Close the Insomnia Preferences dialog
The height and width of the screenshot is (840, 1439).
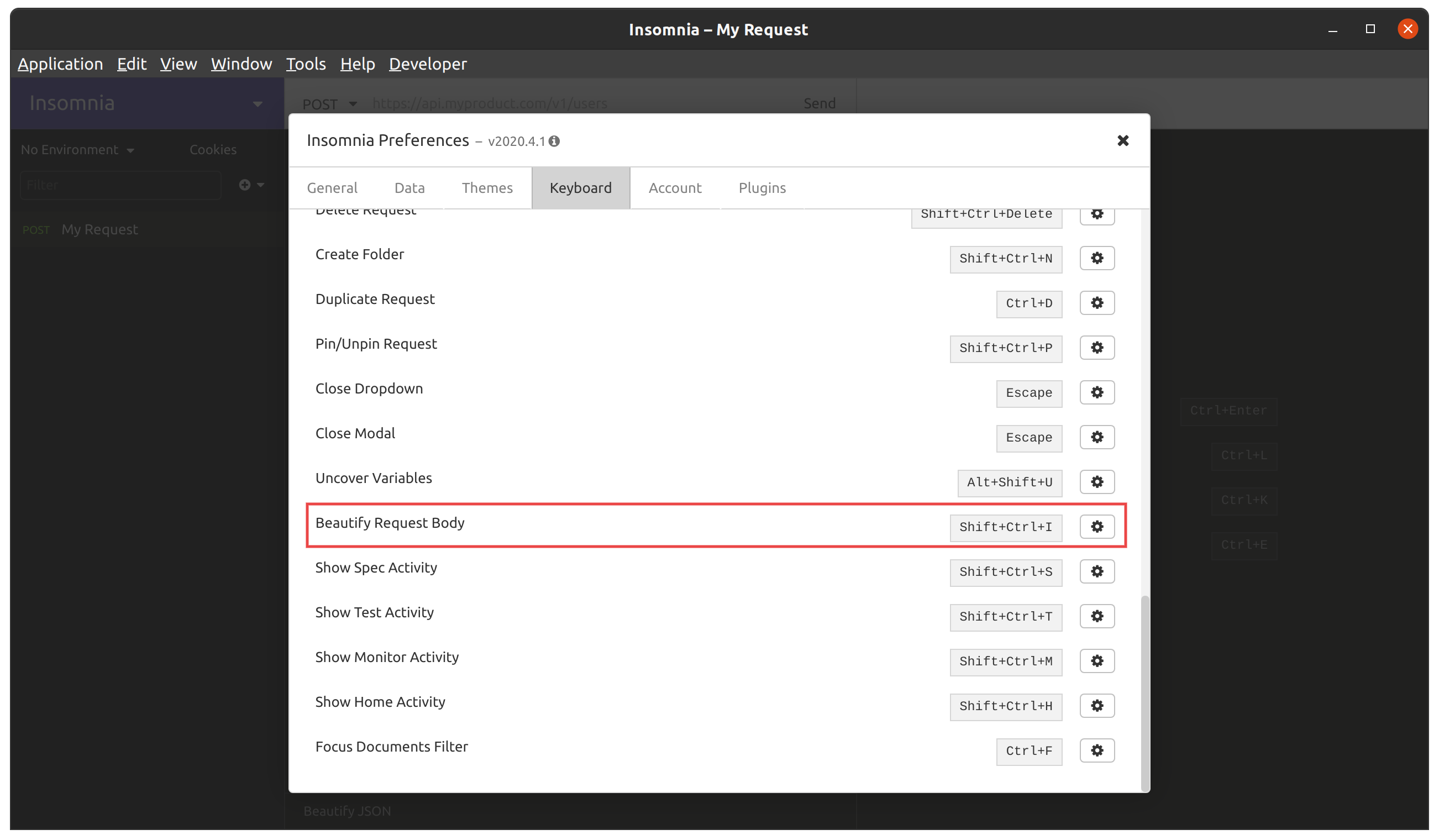pos(1123,140)
